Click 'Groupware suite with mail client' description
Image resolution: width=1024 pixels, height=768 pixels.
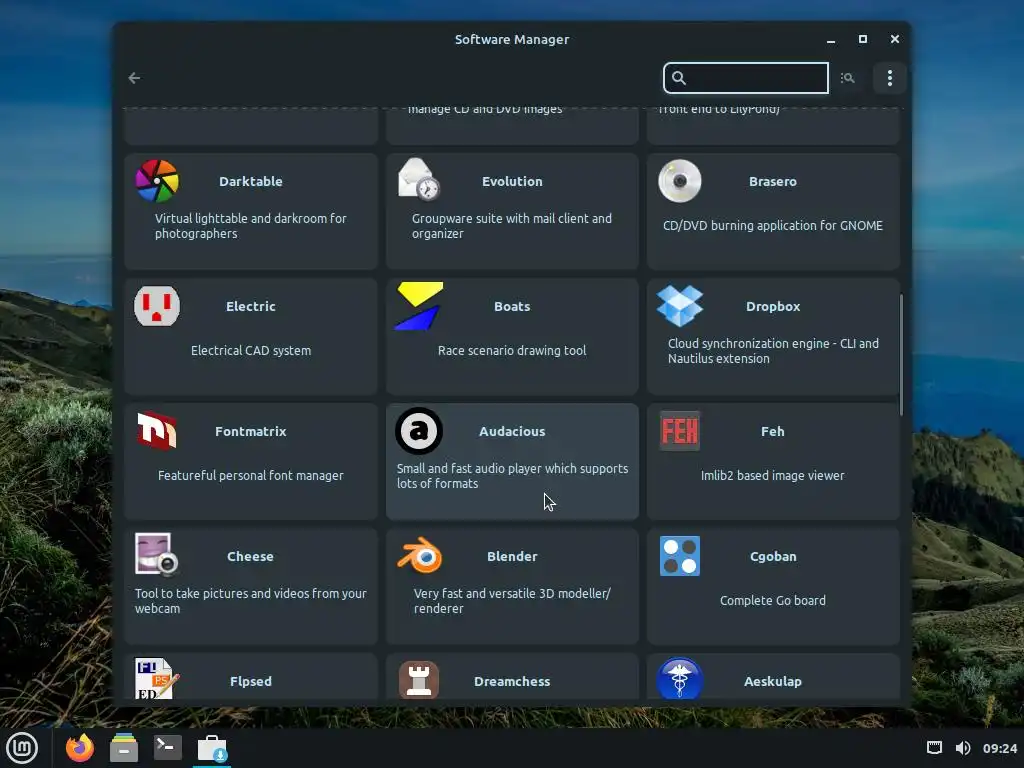[512, 226]
